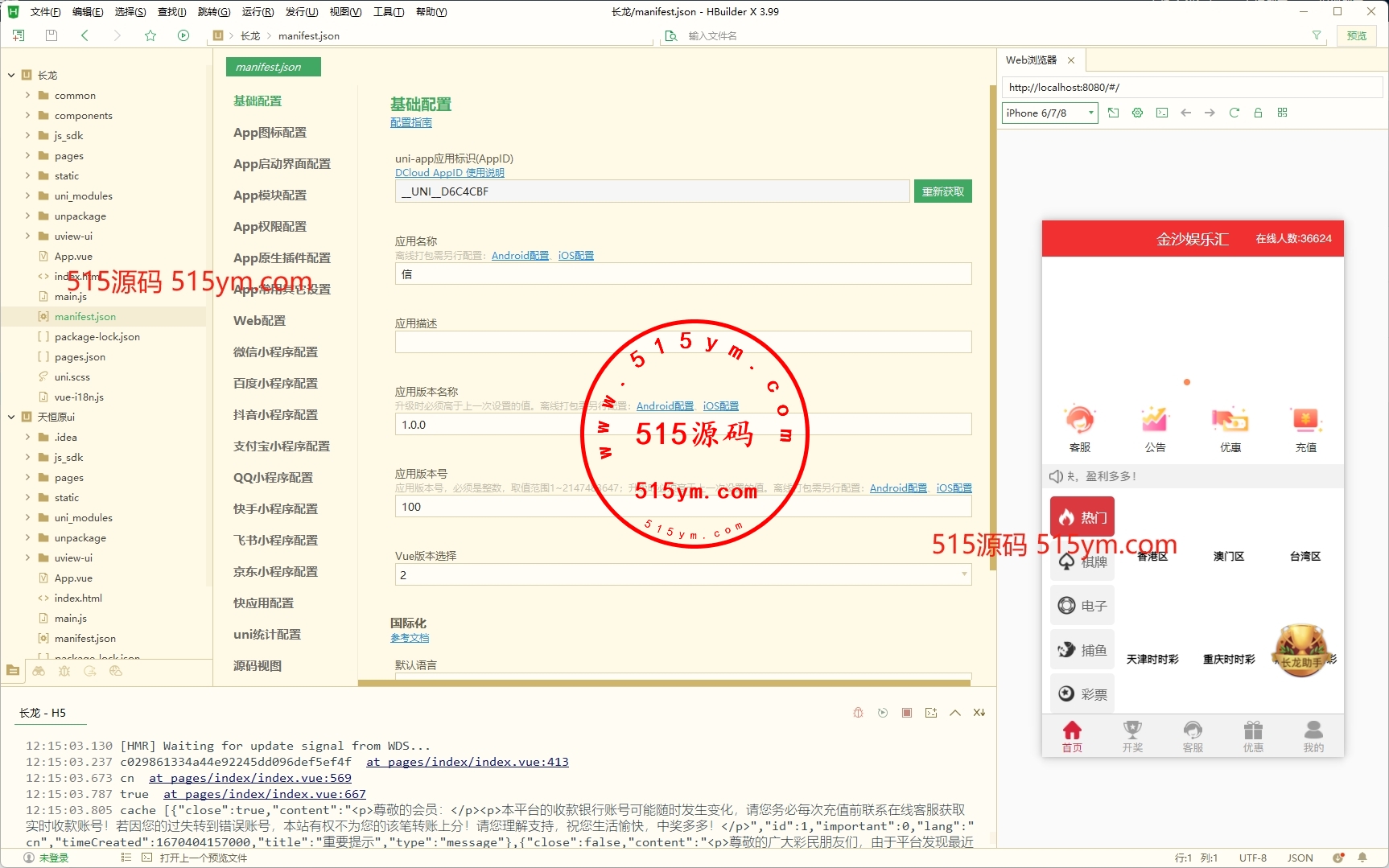Click the star bookmark icon
This screenshot has height=868, width=1389.
coord(150,35)
